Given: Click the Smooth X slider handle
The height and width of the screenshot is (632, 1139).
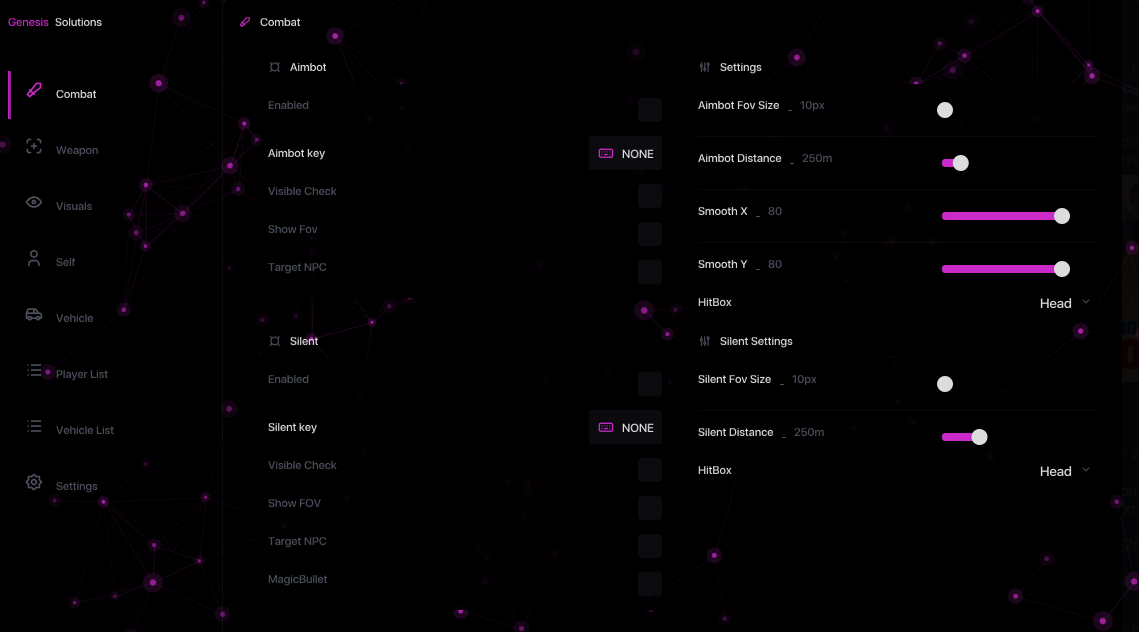Looking at the screenshot, I should pos(1062,216).
